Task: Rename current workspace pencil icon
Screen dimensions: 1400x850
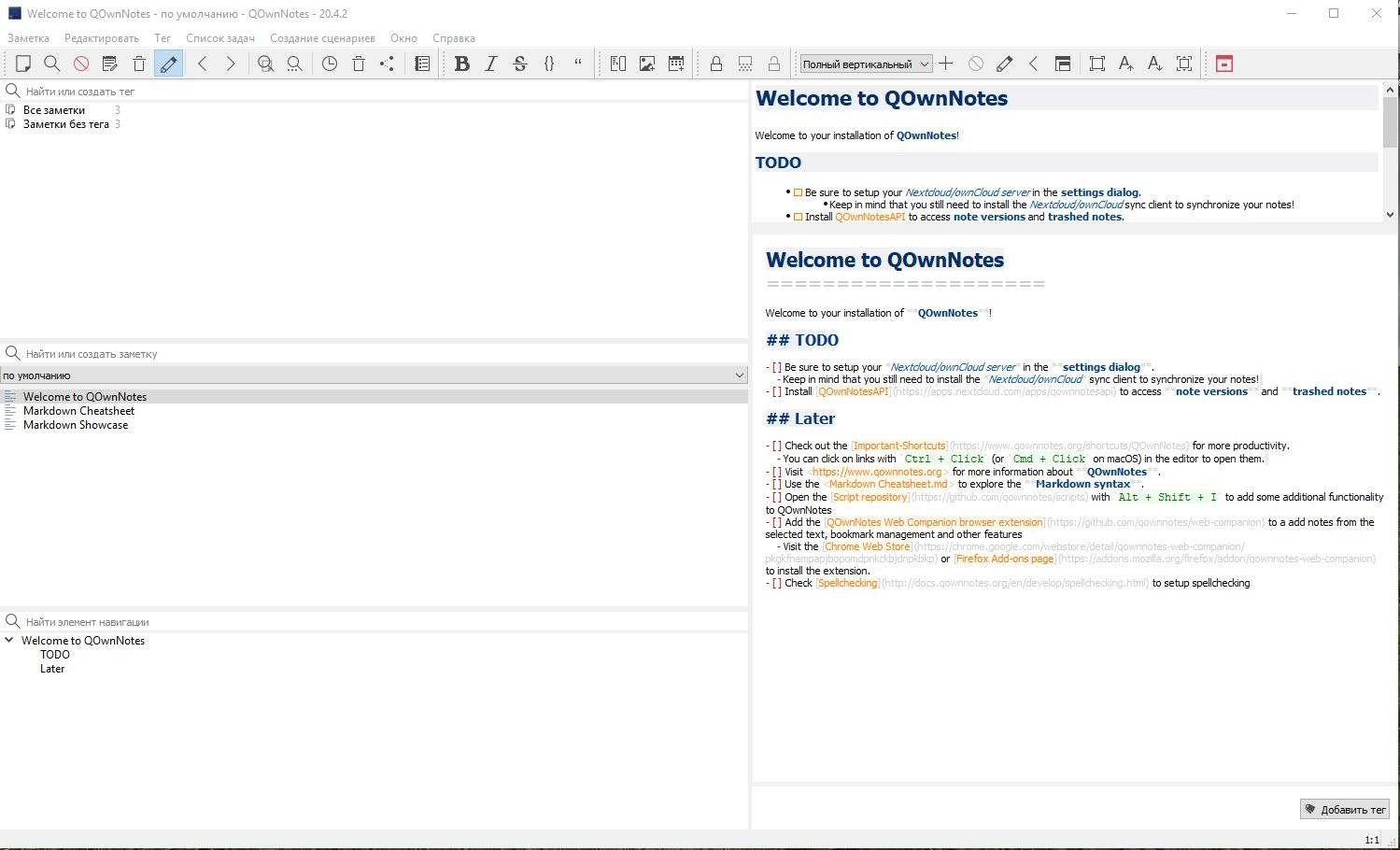Action: (1005, 64)
